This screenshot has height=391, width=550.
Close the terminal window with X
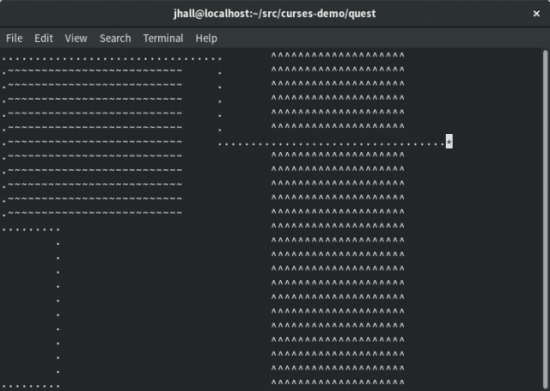536,13
